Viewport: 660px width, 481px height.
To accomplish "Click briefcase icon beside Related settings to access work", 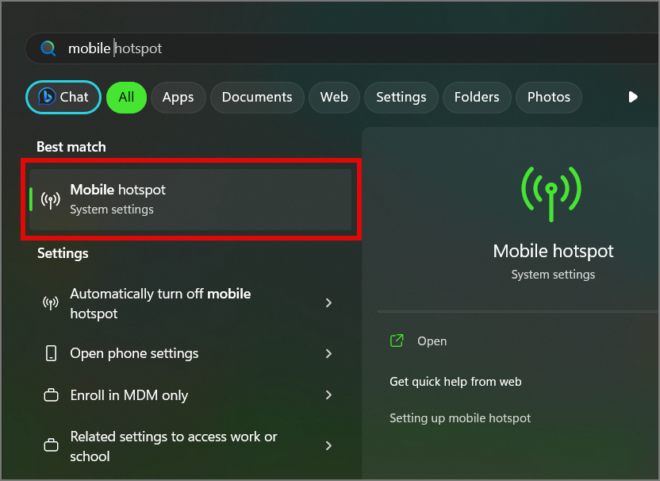I will (x=51, y=446).
